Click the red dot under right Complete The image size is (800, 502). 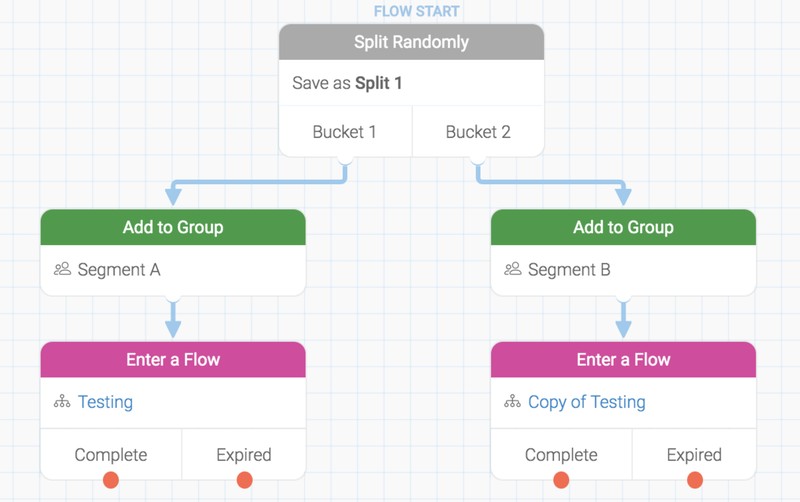click(x=562, y=481)
